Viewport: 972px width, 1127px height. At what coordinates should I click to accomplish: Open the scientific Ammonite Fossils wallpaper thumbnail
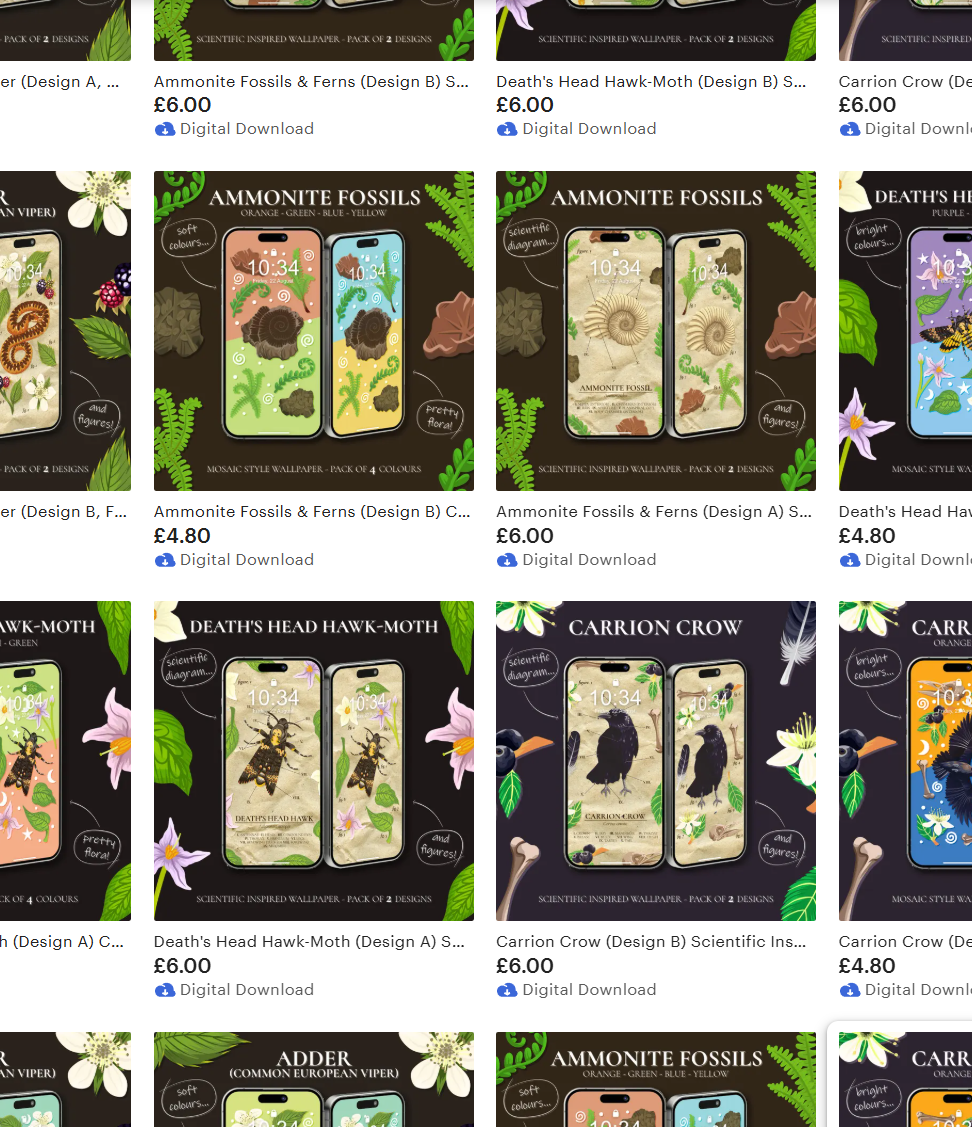pos(656,331)
